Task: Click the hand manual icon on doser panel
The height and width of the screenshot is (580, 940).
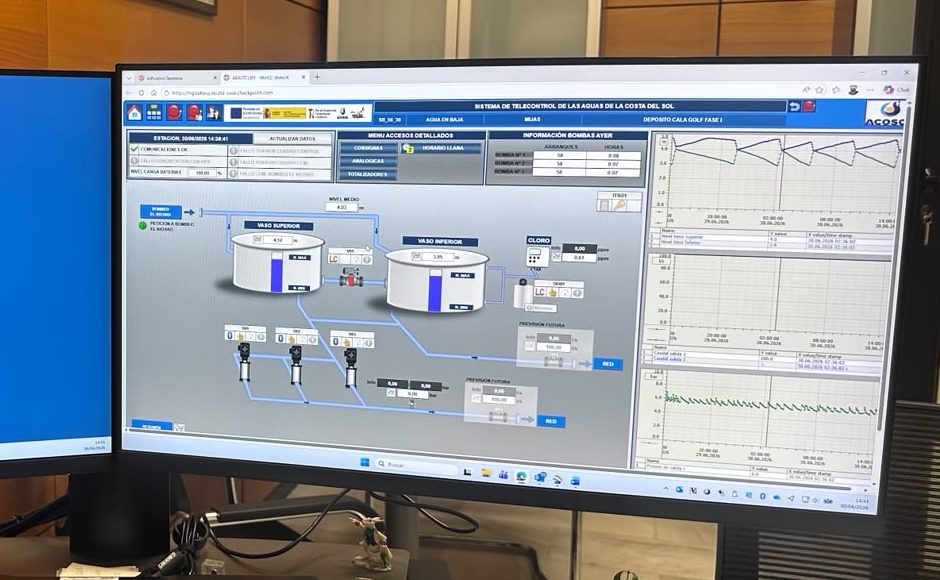Action: pos(553,293)
